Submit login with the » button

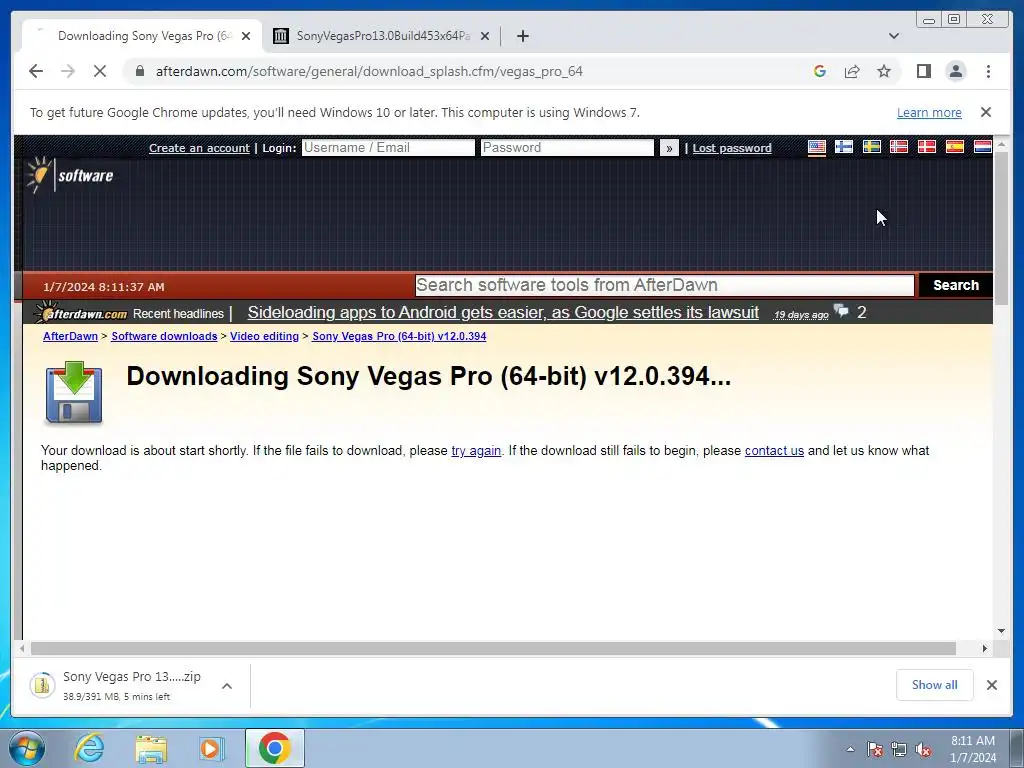(669, 148)
